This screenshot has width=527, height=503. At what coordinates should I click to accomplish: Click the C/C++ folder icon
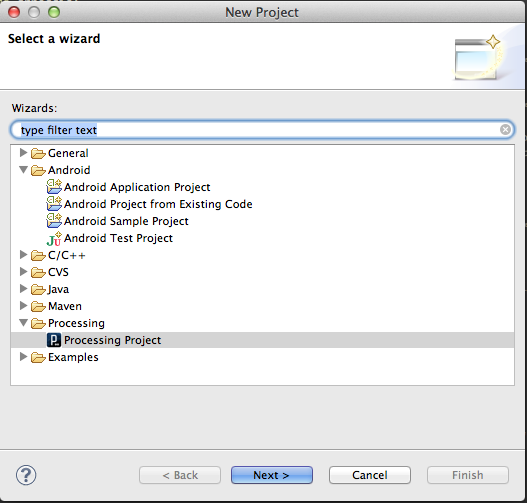pyautogui.click(x=38, y=256)
